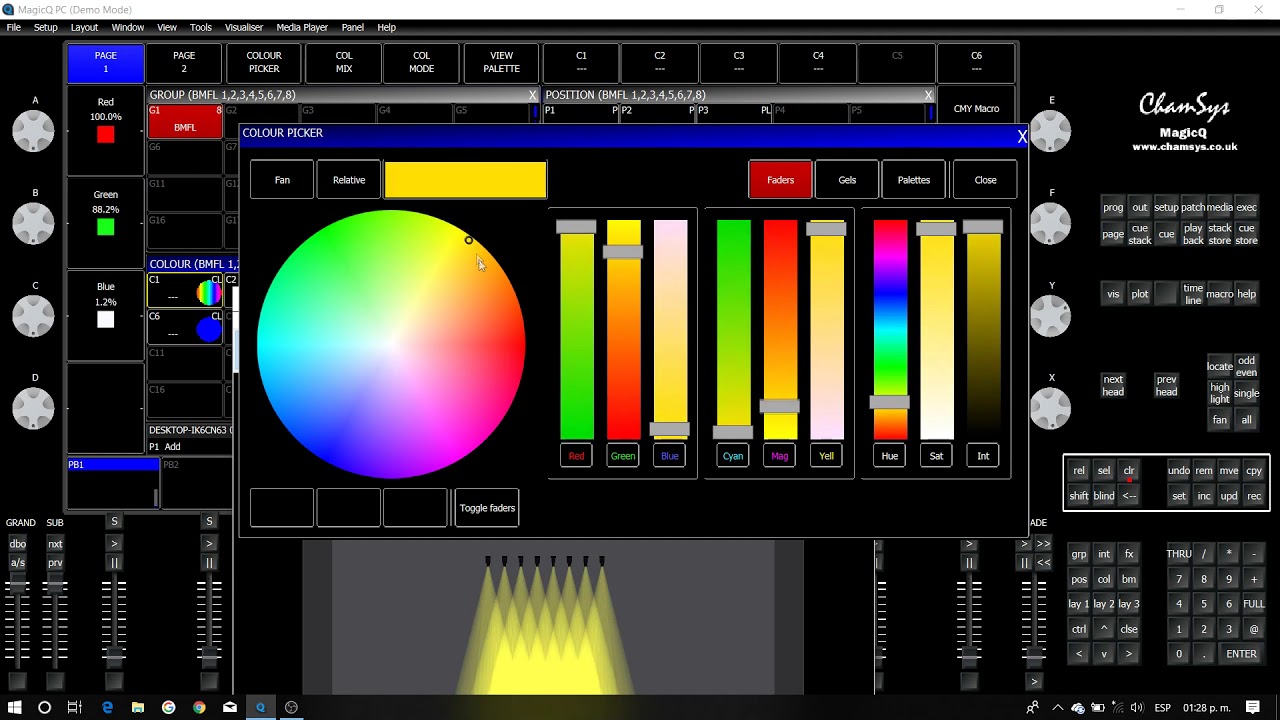Click the Google app taskbar icon
Screen dimensions: 1280x720
[168, 707]
